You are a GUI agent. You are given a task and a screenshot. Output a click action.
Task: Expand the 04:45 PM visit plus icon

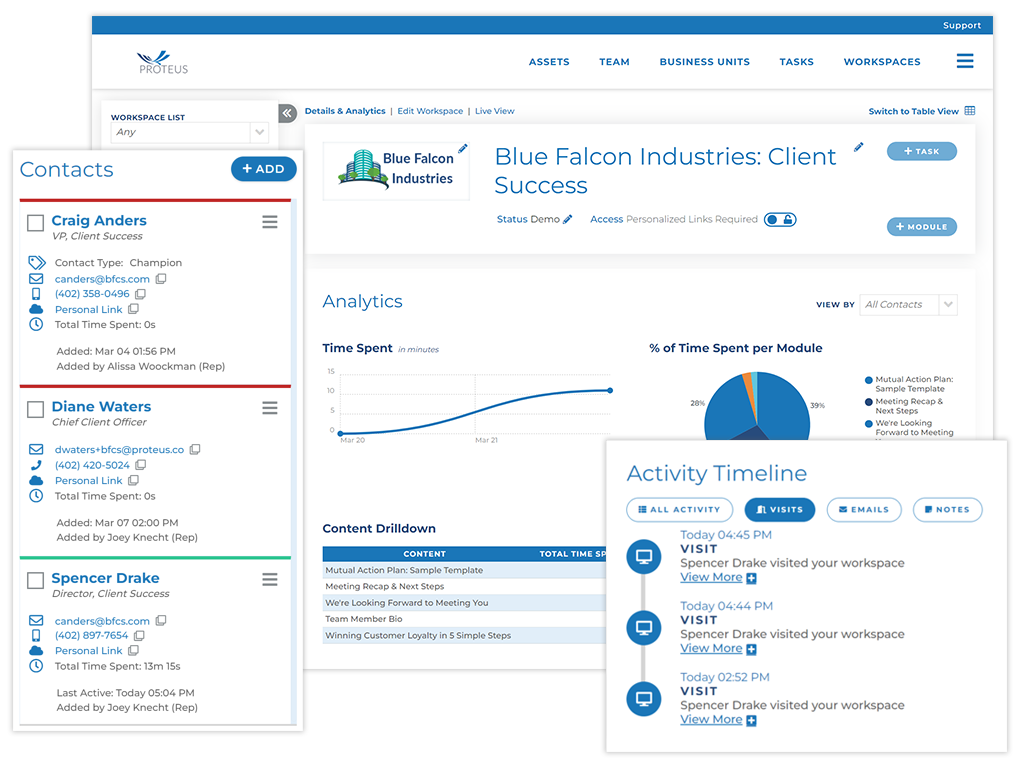pos(751,579)
